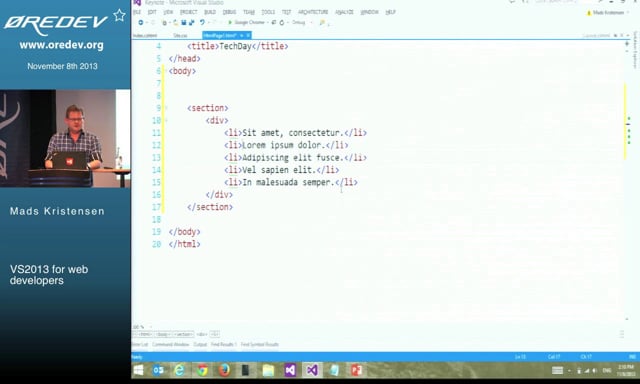This screenshot has width=640, height=384.
Task: Open Outlook from the taskbar
Action: click(x=158, y=371)
